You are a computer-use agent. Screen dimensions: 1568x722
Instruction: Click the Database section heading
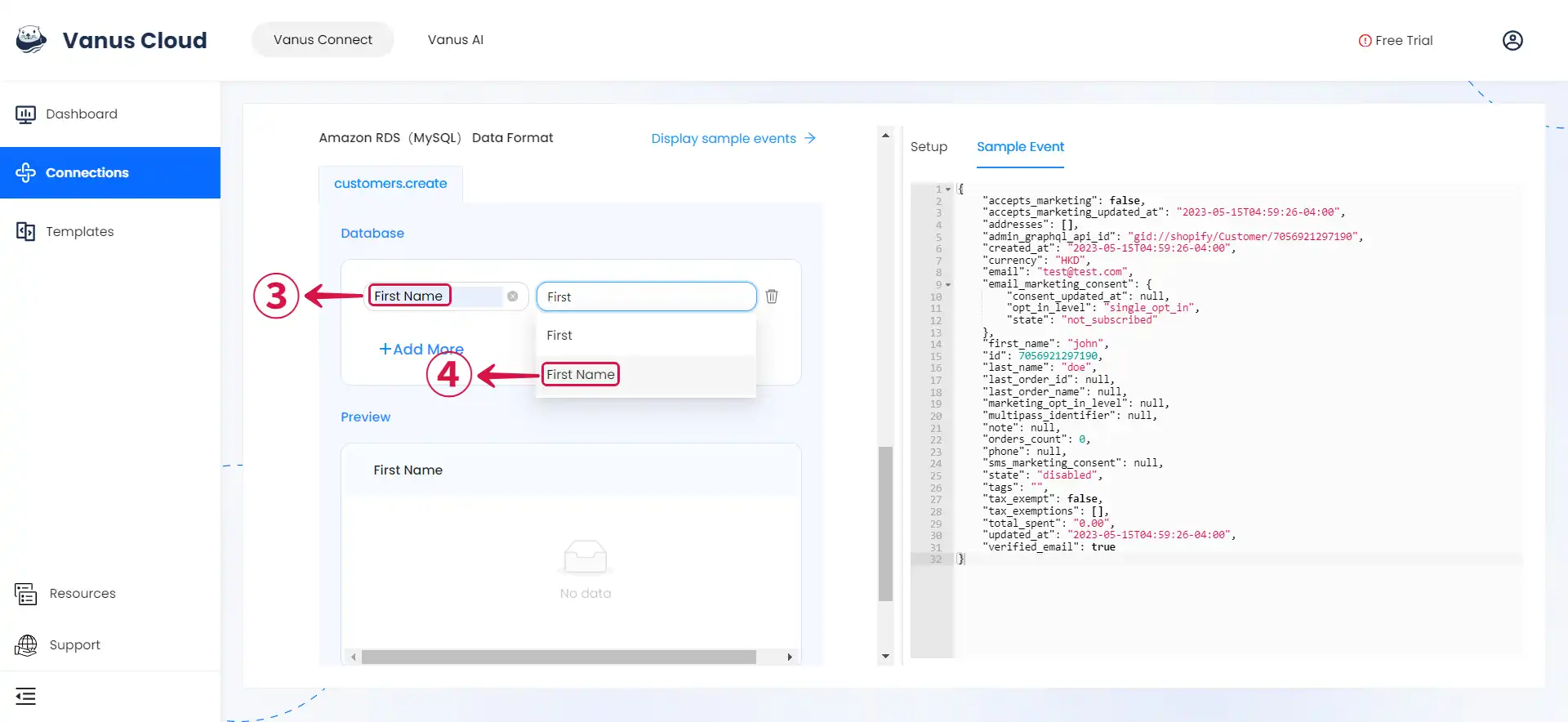pyautogui.click(x=372, y=234)
